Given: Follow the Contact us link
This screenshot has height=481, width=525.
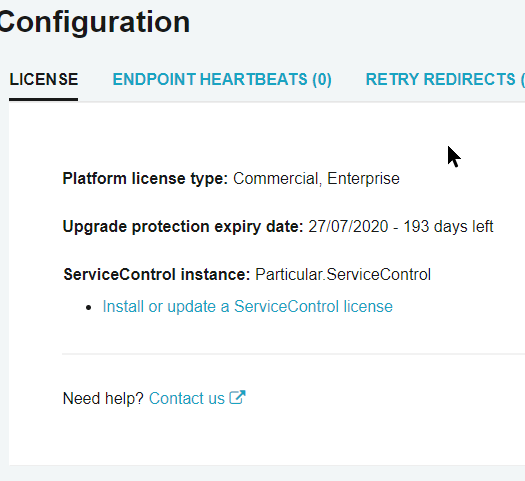Looking at the screenshot, I should point(187,398).
